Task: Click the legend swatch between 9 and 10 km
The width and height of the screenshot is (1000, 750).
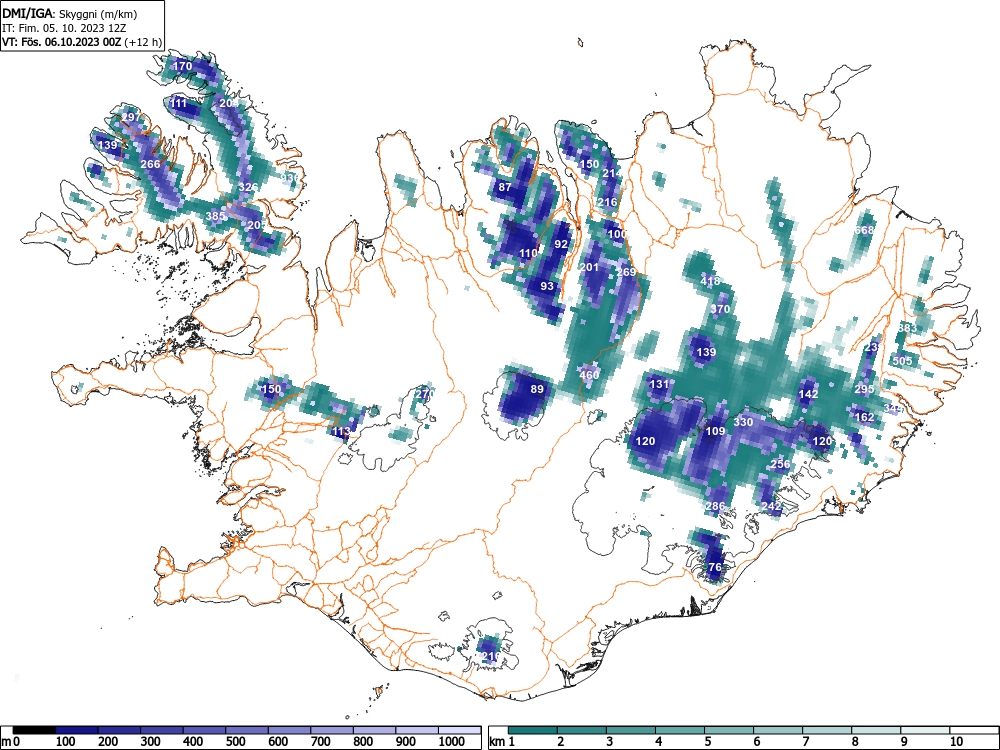Action: (925, 730)
